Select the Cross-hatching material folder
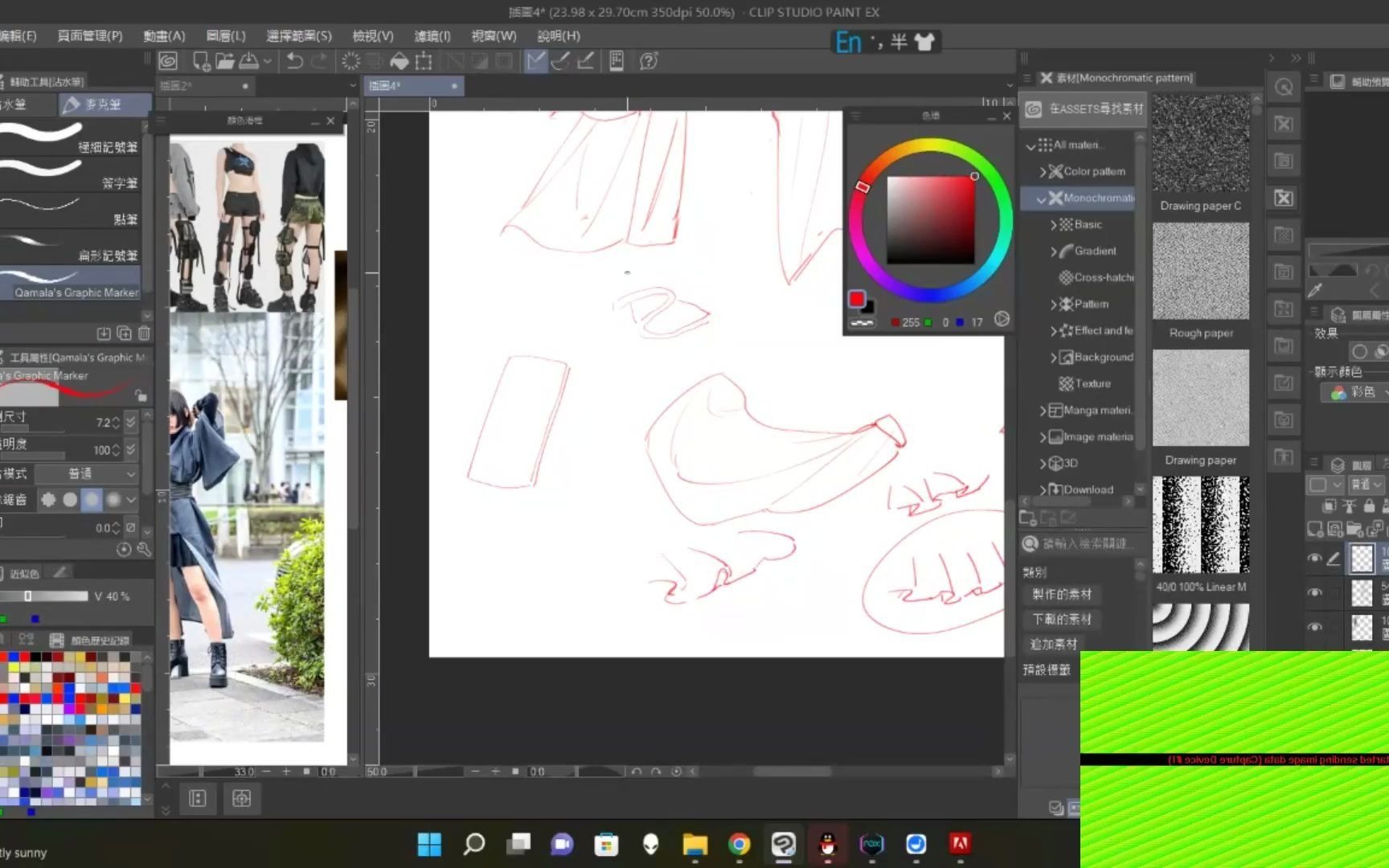 click(x=1096, y=277)
